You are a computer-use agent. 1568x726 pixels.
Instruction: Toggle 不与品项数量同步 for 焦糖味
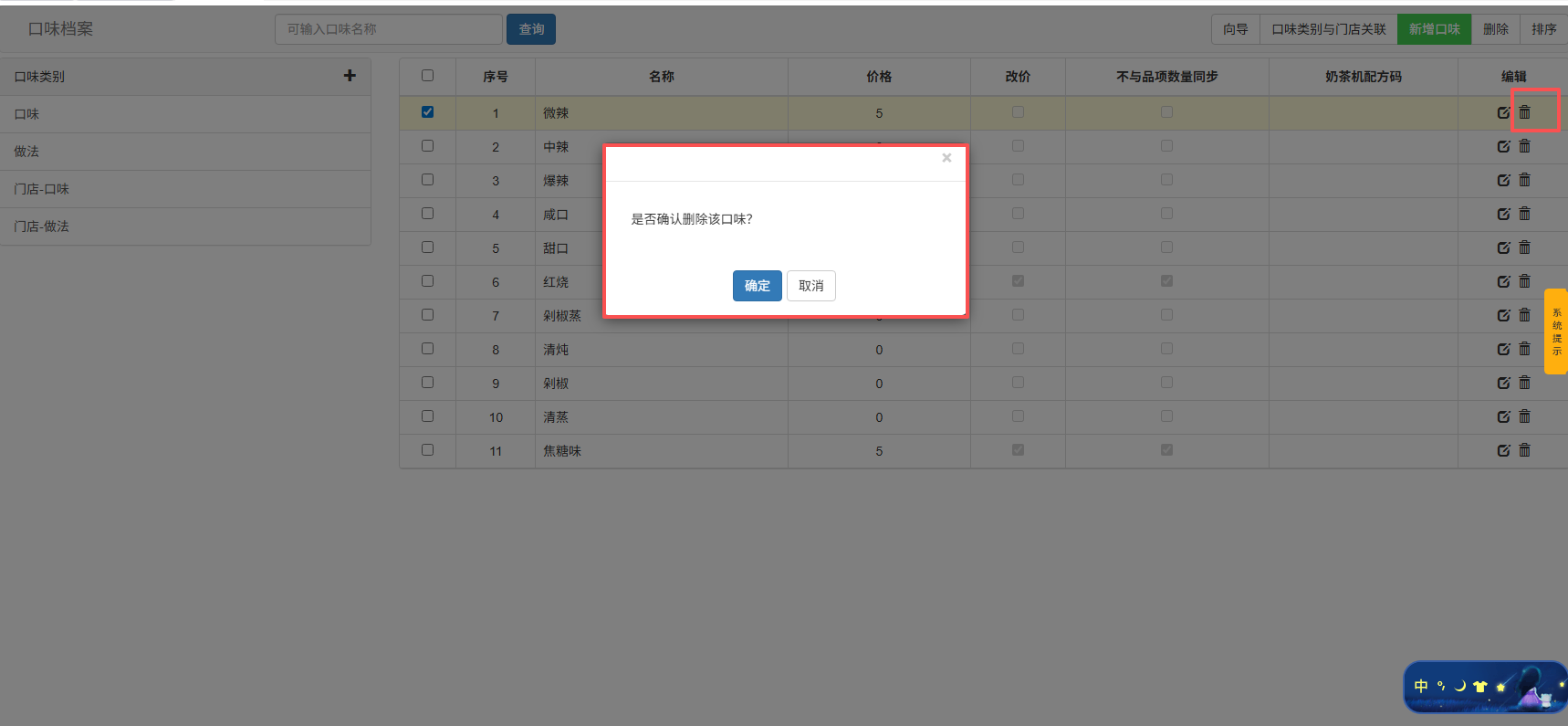pos(1166,450)
